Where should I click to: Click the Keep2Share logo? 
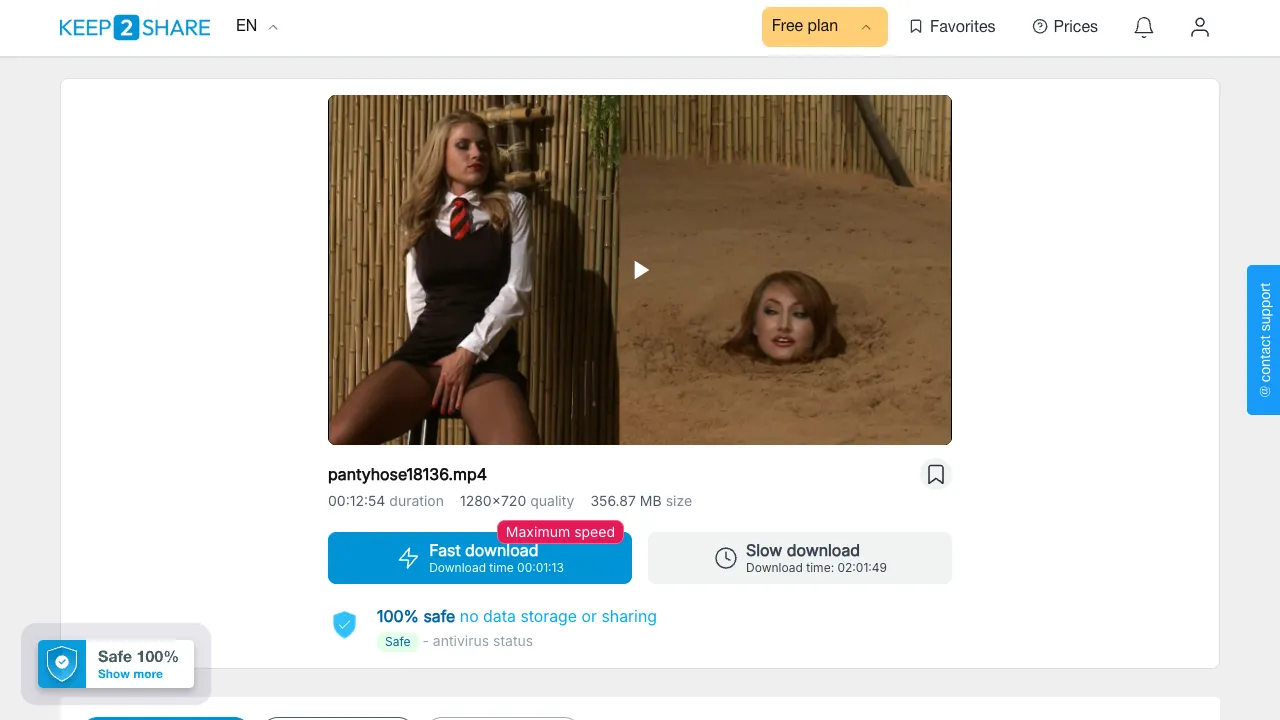tap(135, 27)
